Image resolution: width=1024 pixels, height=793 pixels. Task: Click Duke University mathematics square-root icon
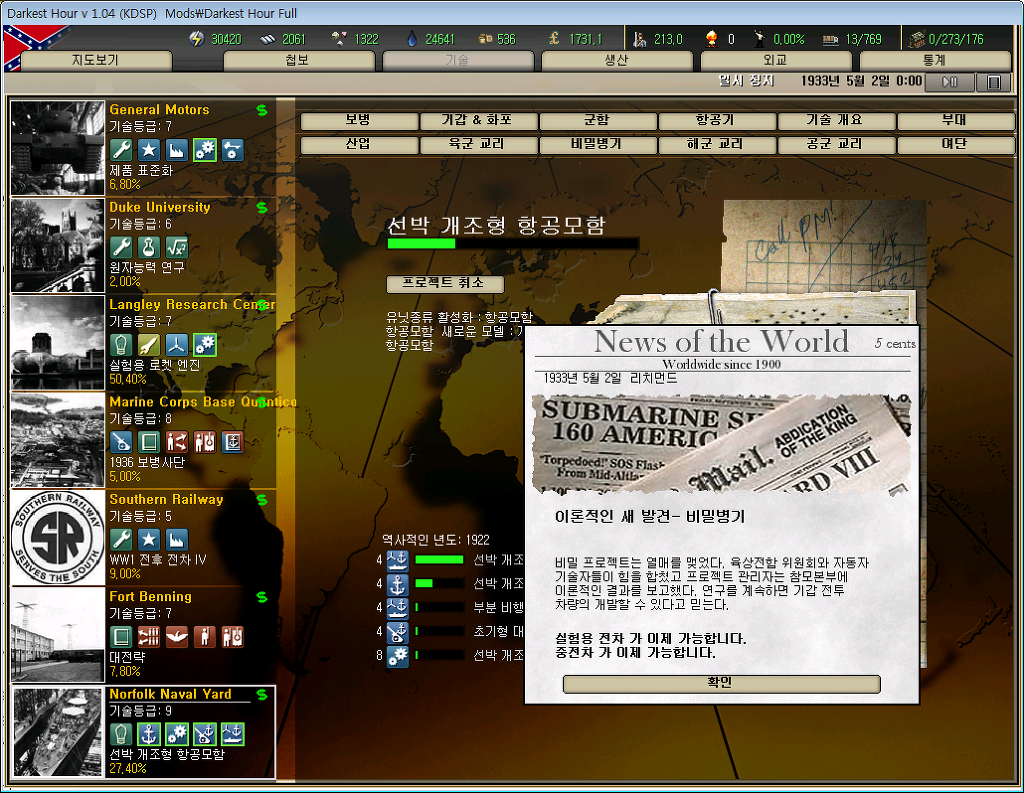176,247
